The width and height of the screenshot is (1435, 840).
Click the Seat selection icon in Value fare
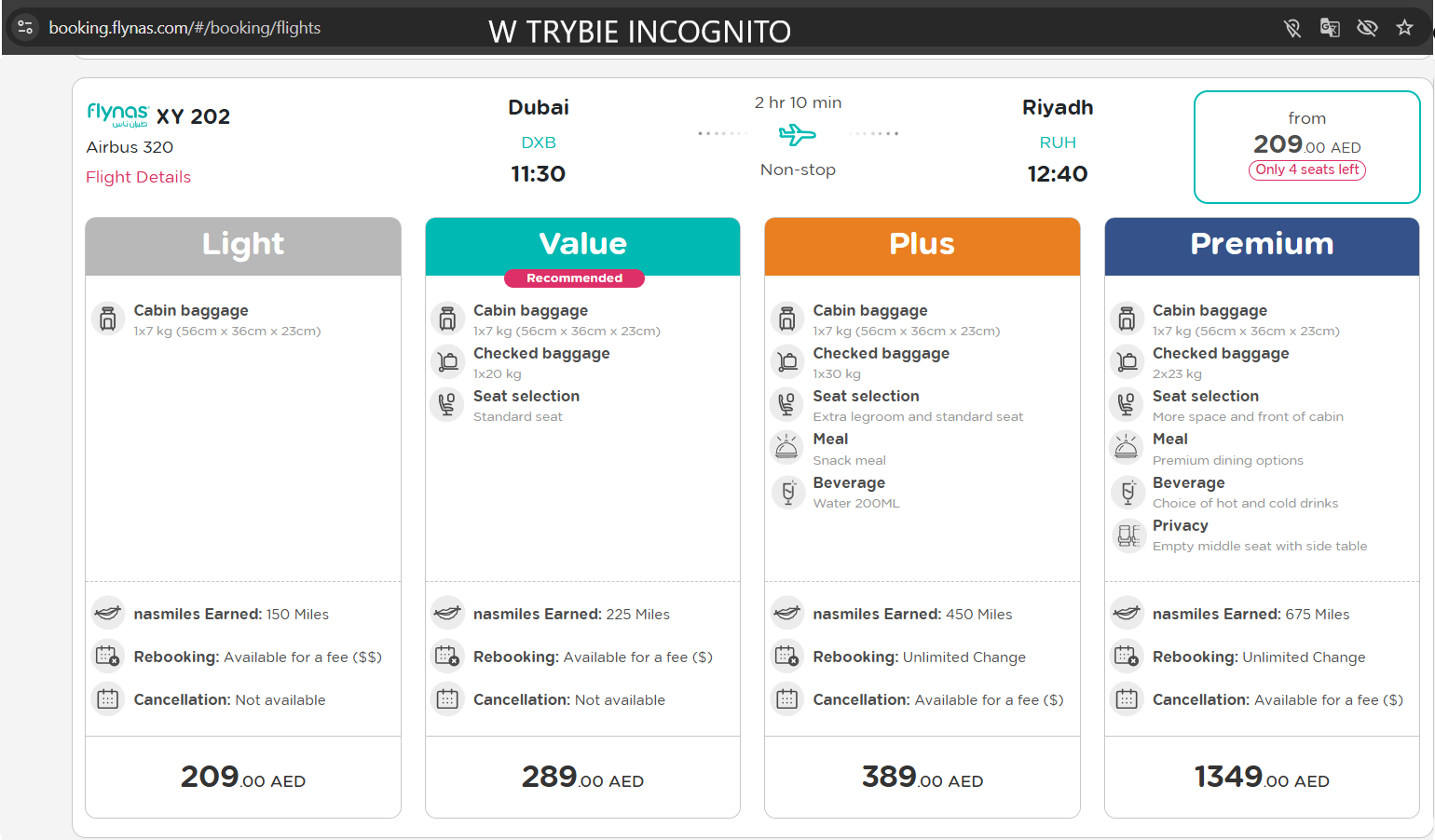coord(447,404)
